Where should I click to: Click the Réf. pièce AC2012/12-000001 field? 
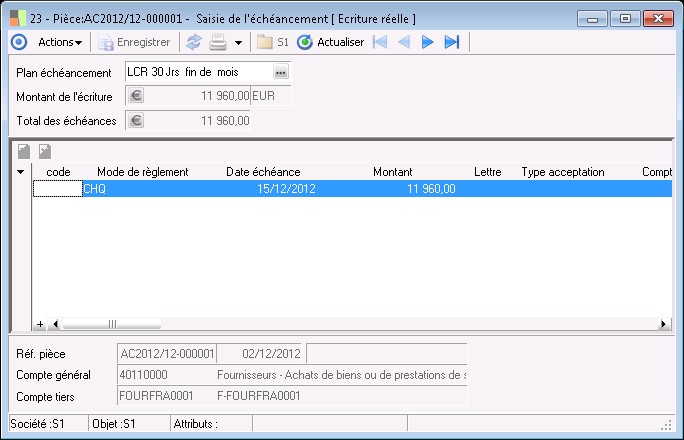point(167,353)
